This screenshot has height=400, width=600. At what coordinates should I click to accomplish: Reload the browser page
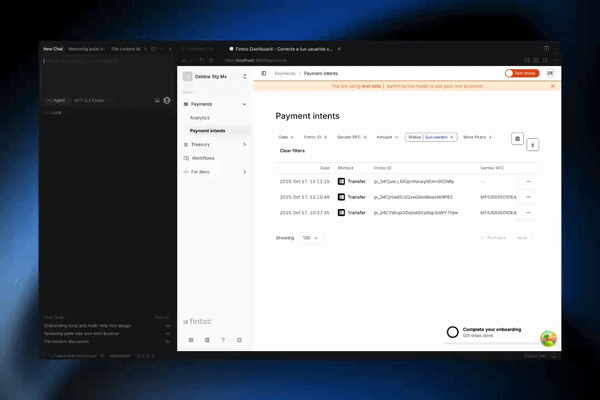point(202,60)
